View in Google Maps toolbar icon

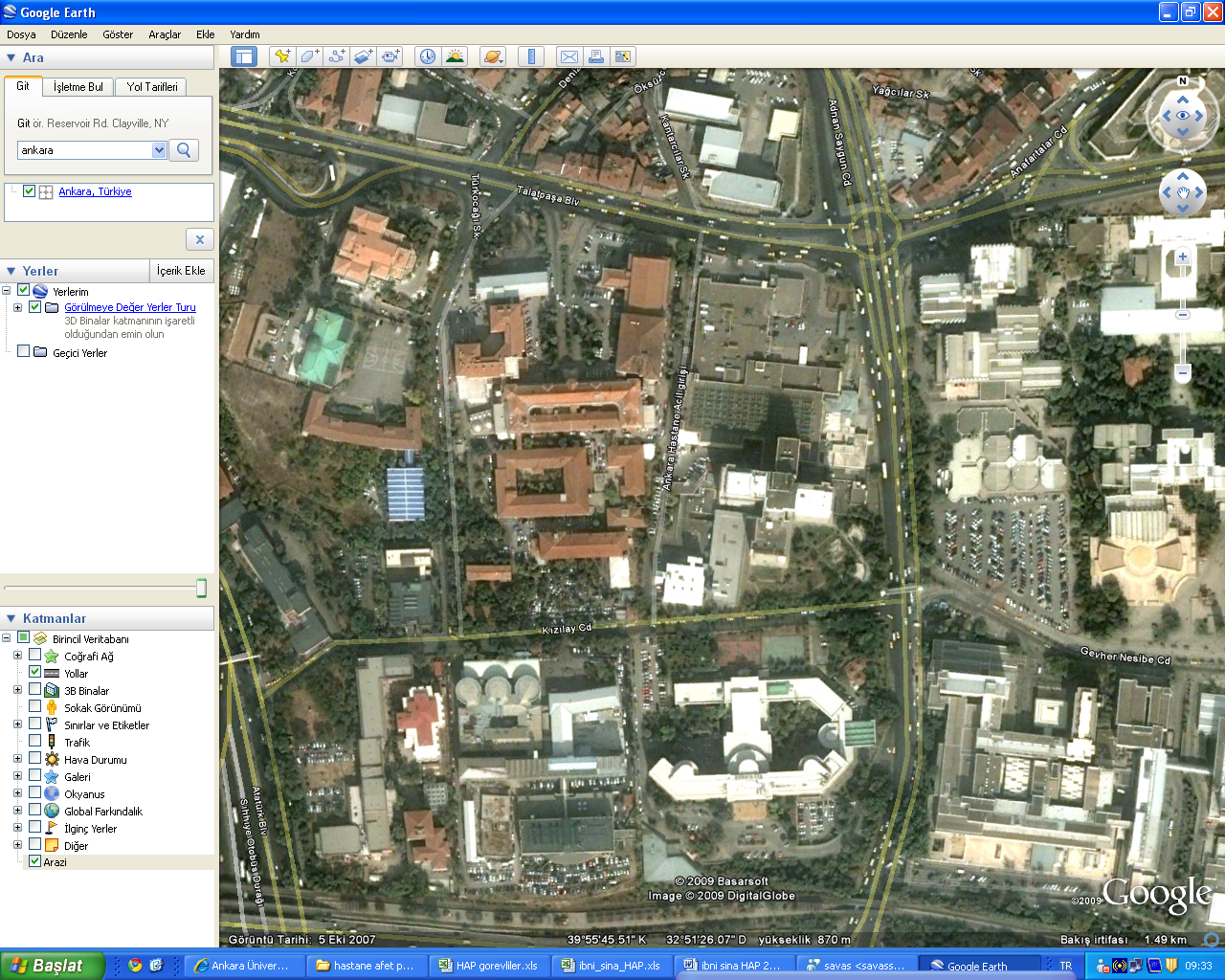pos(622,56)
